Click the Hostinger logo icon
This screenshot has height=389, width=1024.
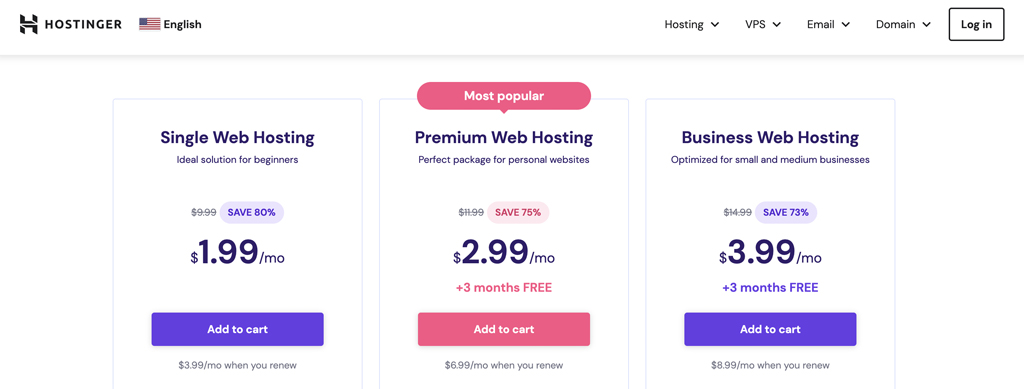[29, 25]
